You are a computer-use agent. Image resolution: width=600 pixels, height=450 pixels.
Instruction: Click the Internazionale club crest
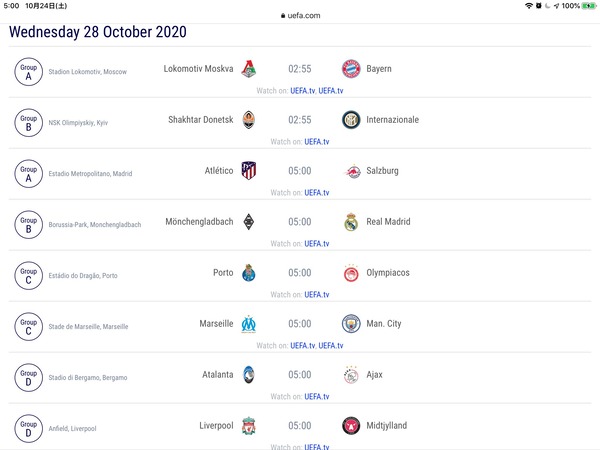point(351,120)
